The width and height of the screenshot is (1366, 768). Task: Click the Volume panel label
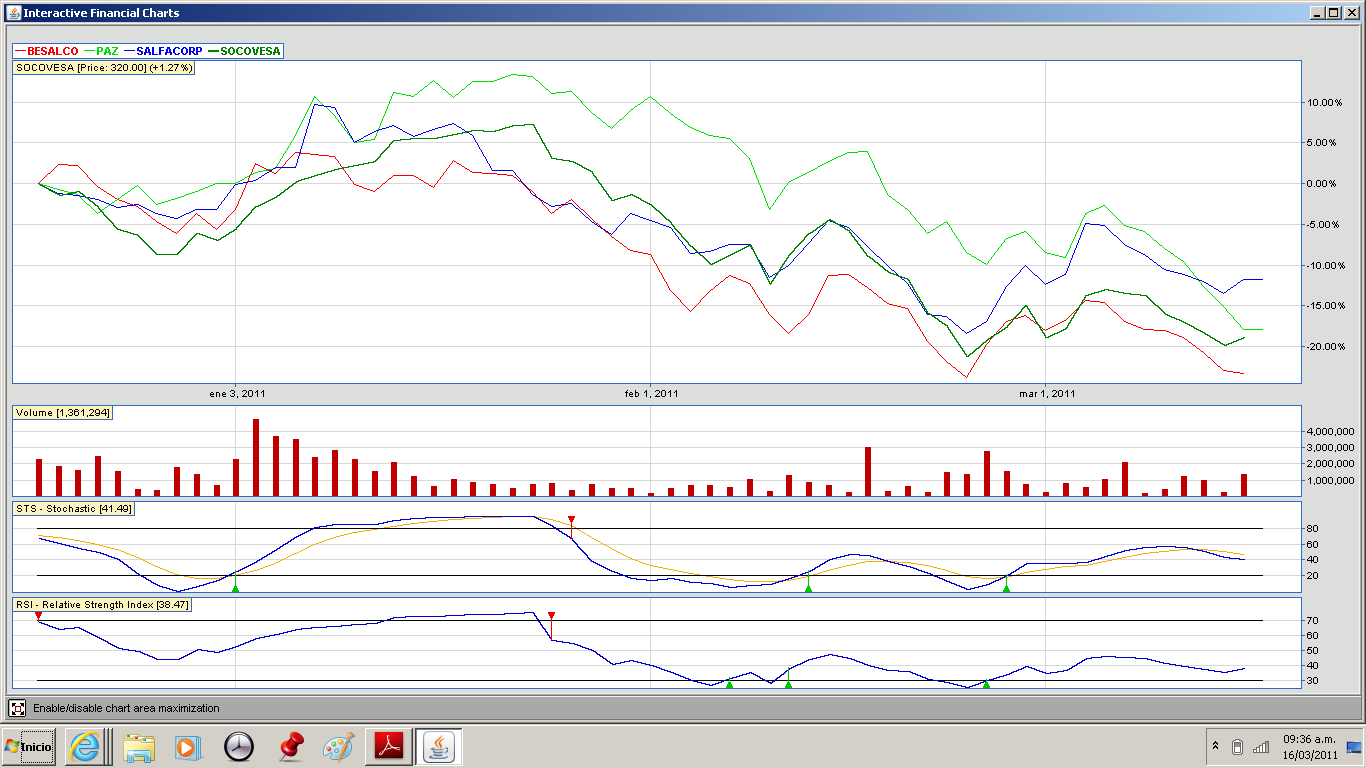[62, 412]
